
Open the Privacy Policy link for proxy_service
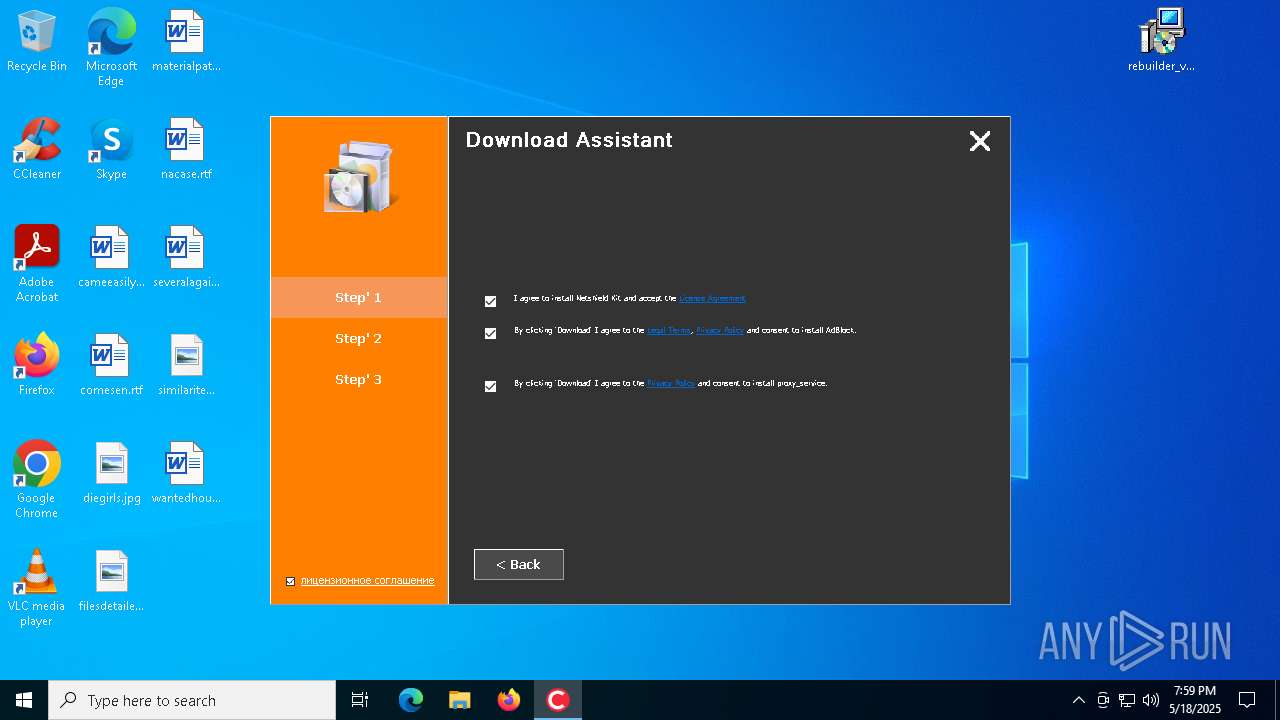(x=671, y=383)
